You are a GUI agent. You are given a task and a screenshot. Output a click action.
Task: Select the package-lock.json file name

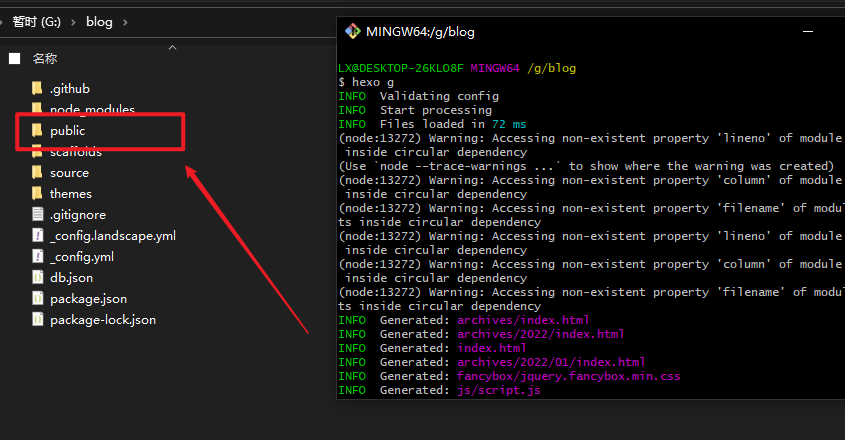[103, 320]
